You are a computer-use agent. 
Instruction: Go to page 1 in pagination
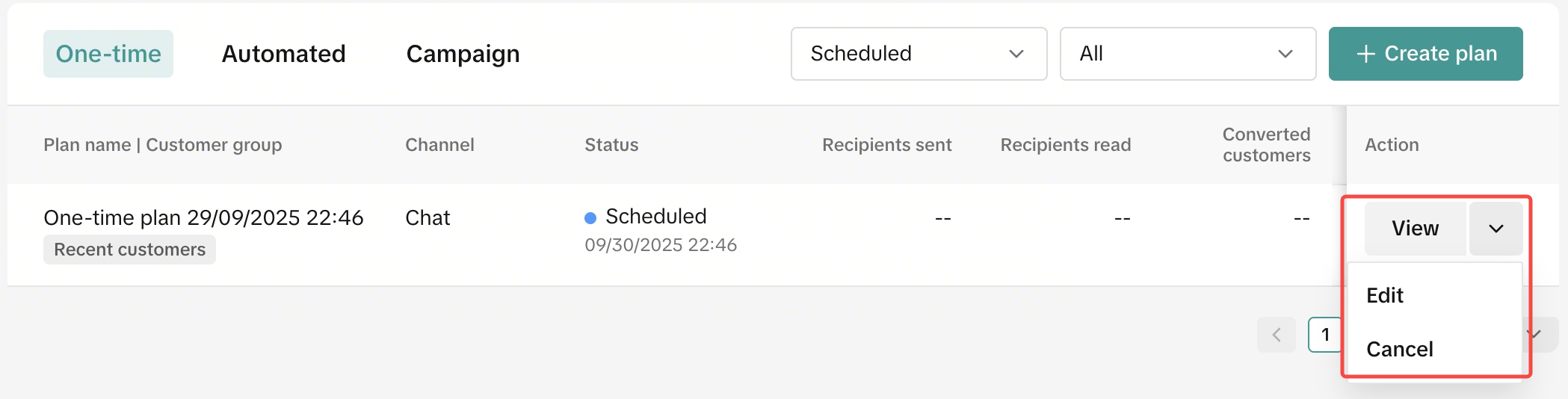[x=1324, y=335]
